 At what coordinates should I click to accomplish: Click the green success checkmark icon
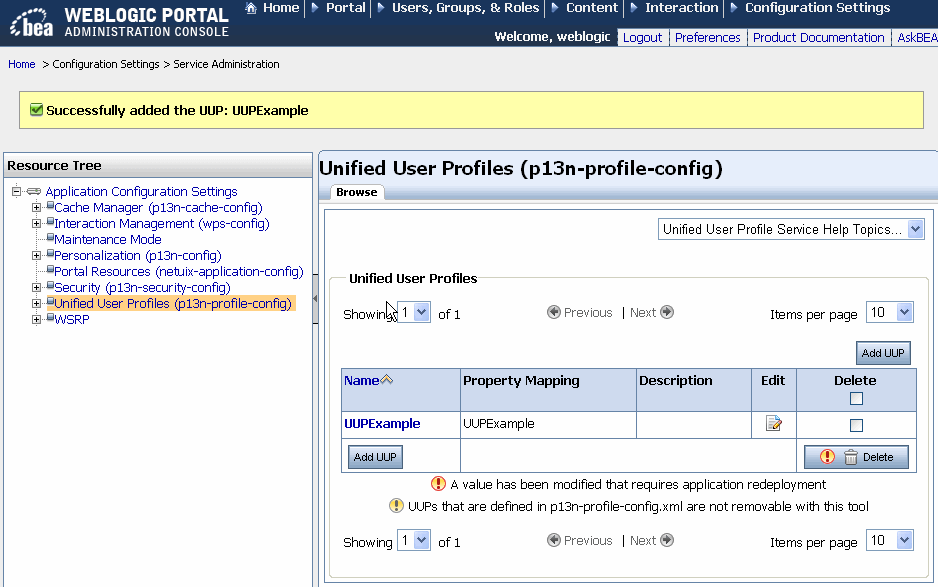(x=36, y=110)
